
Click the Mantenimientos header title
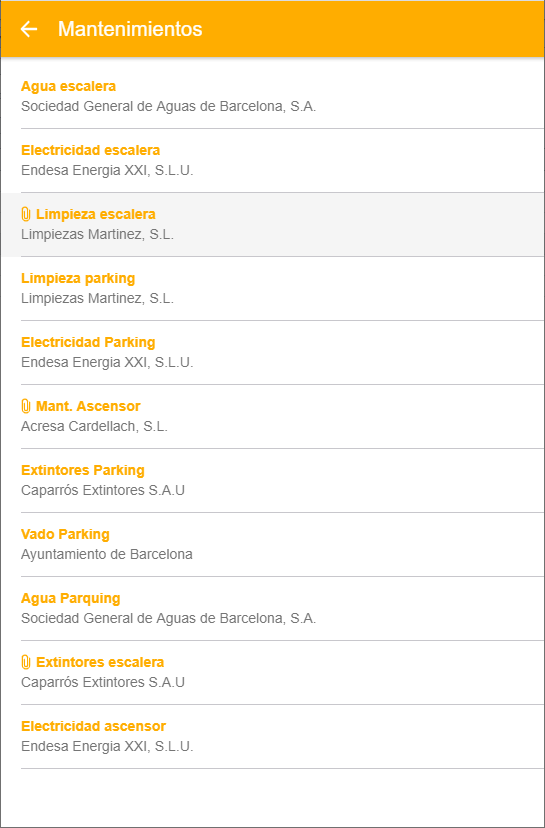pyautogui.click(x=130, y=29)
